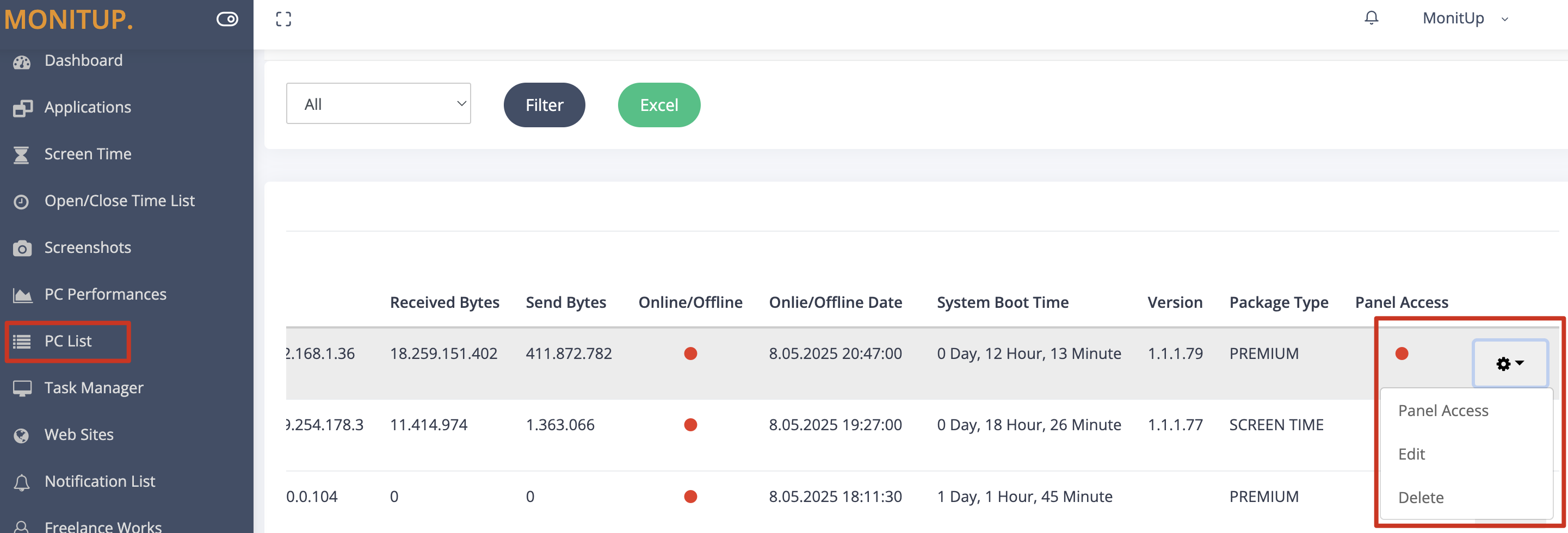Click the PC List list icon
Image resolution: width=1568 pixels, height=533 pixels.
tap(22, 342)
